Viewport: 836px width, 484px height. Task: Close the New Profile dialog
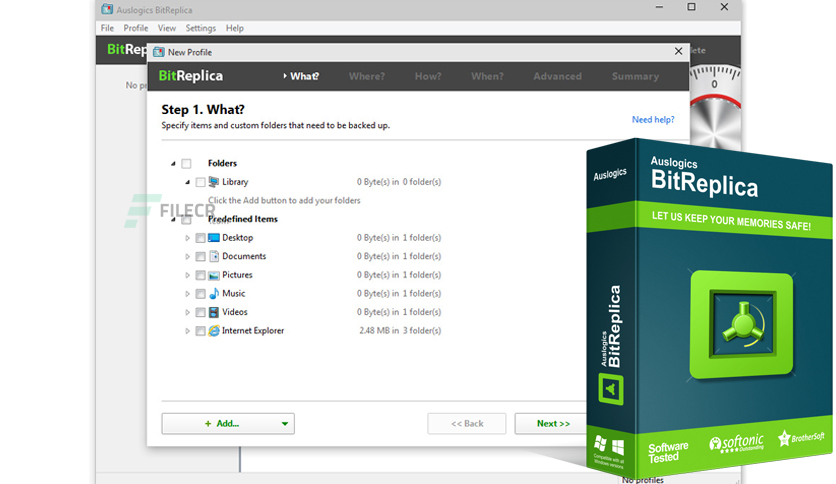678,51
